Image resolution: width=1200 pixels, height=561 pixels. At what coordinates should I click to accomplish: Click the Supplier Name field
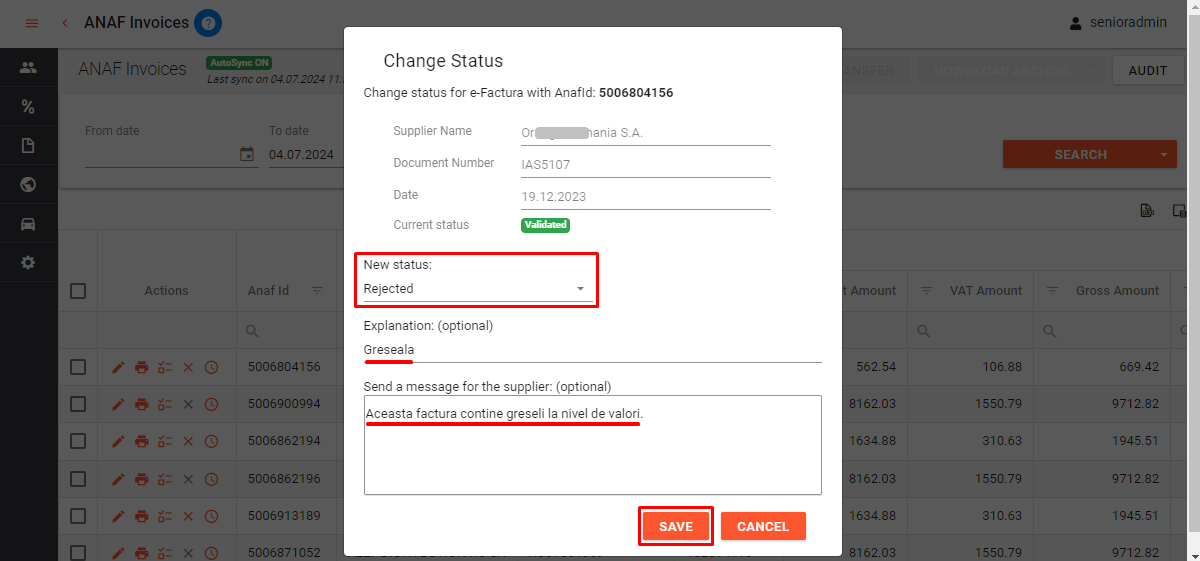pyautogui.click(x=646, y=132)
